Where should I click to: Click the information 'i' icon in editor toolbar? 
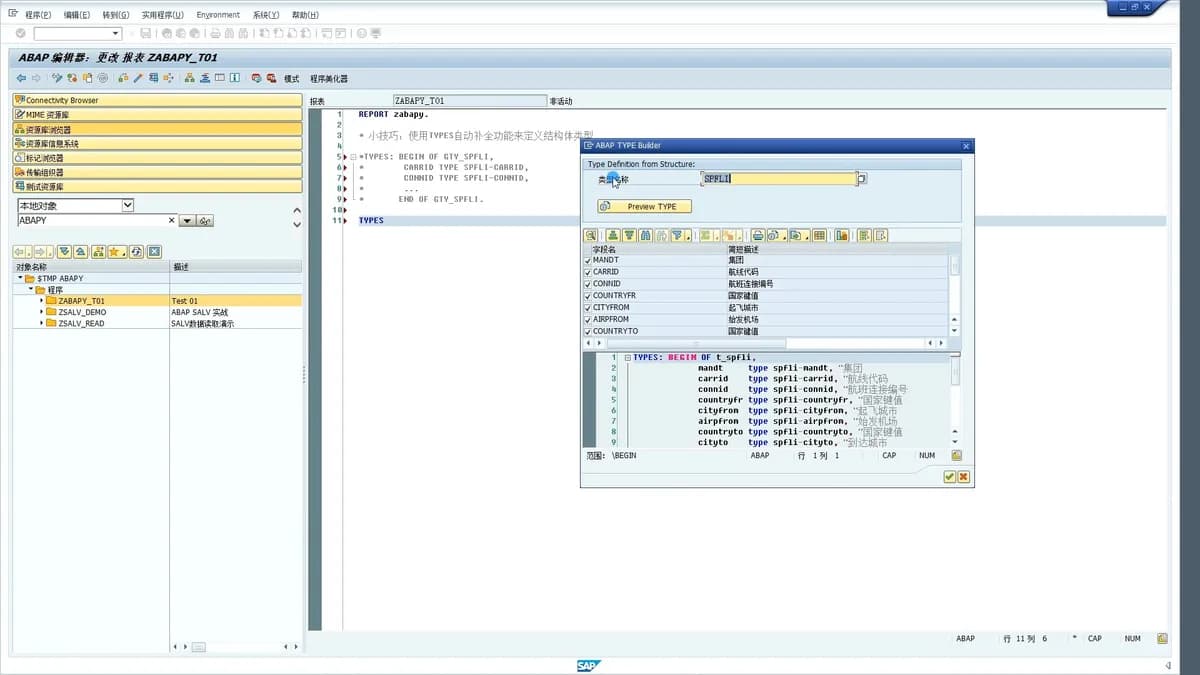234,78
